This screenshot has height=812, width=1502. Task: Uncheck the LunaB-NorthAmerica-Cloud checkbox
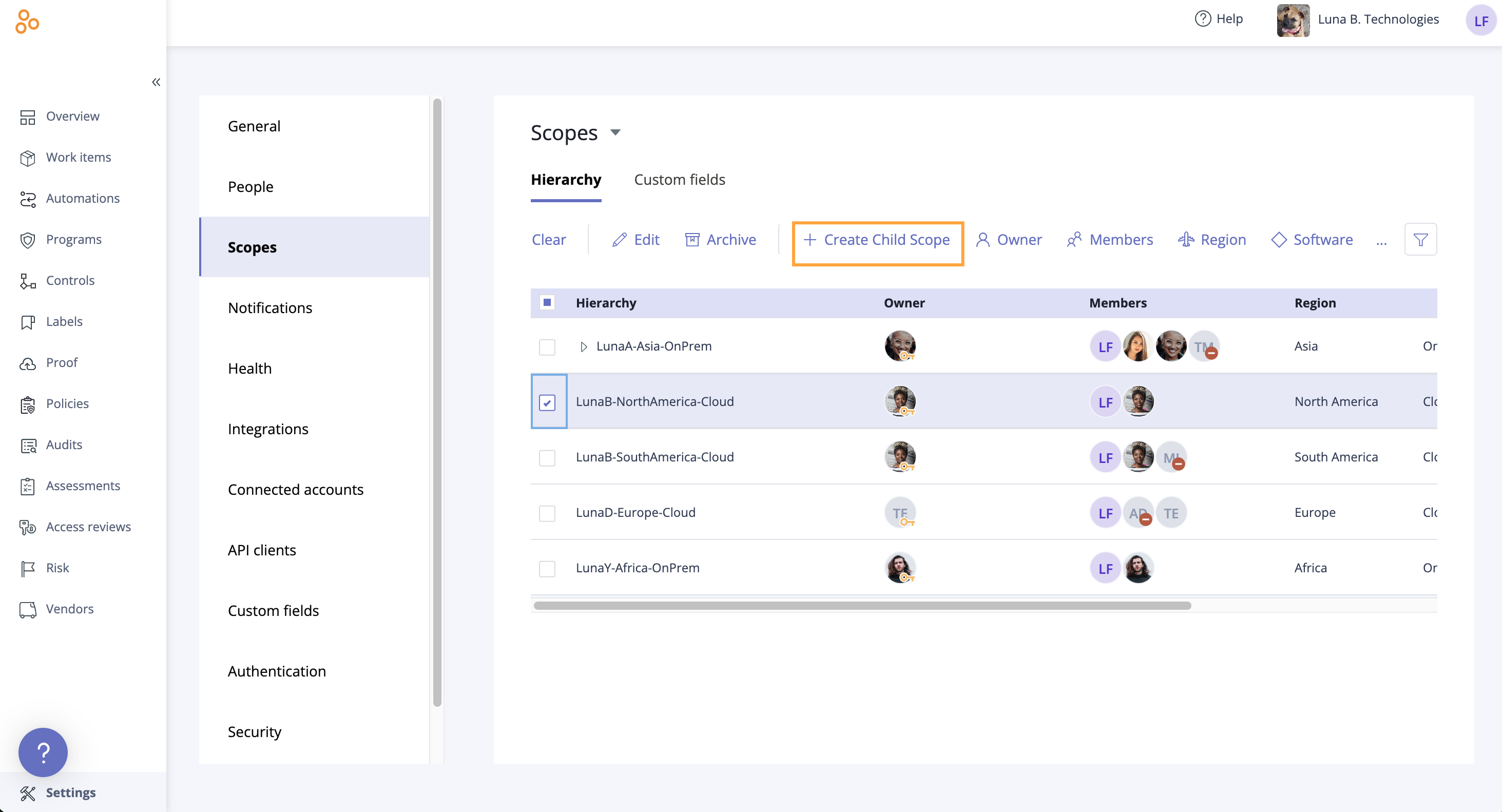tap(547, 402)
